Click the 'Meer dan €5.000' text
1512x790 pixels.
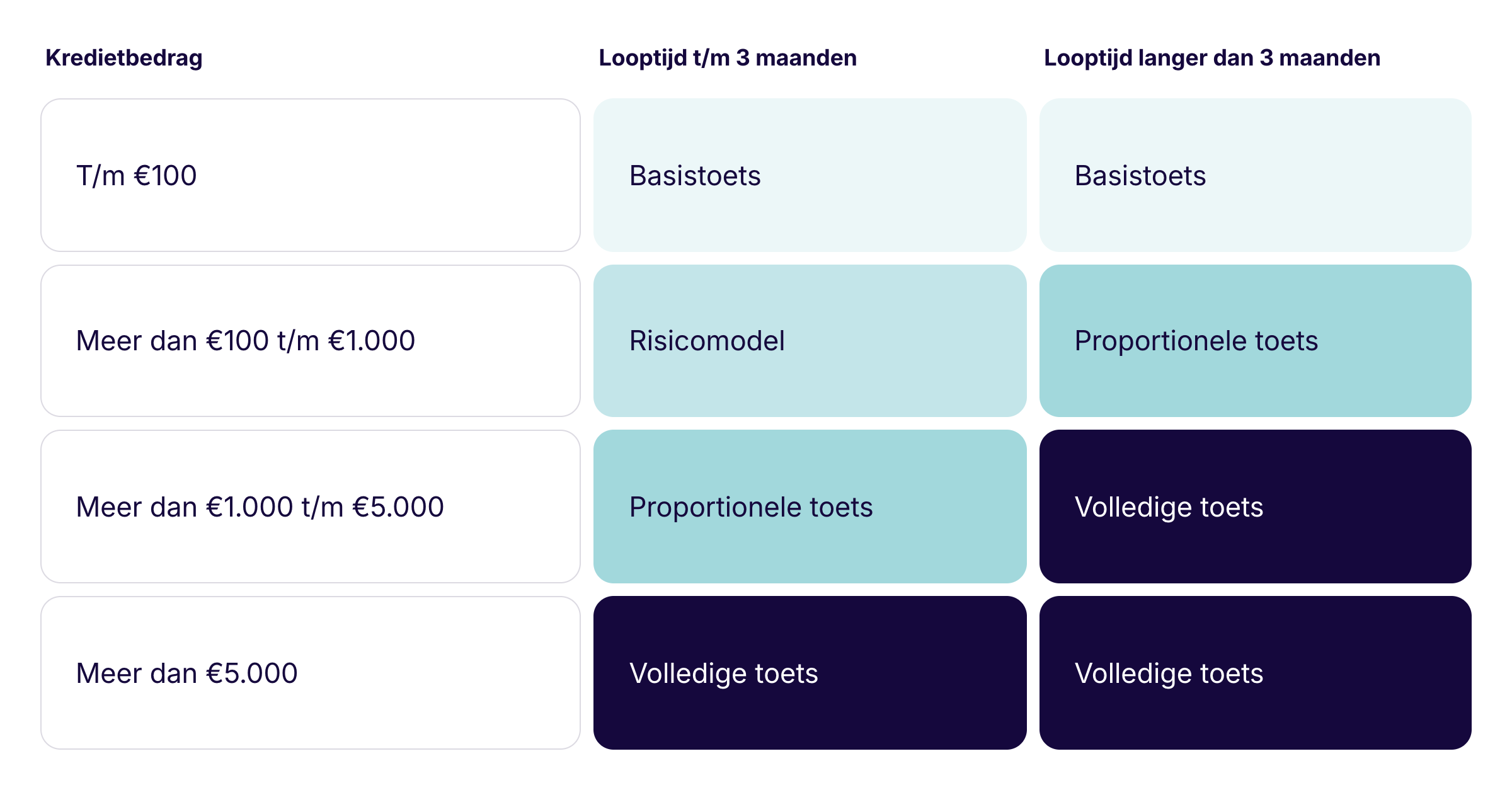point(186,673)
